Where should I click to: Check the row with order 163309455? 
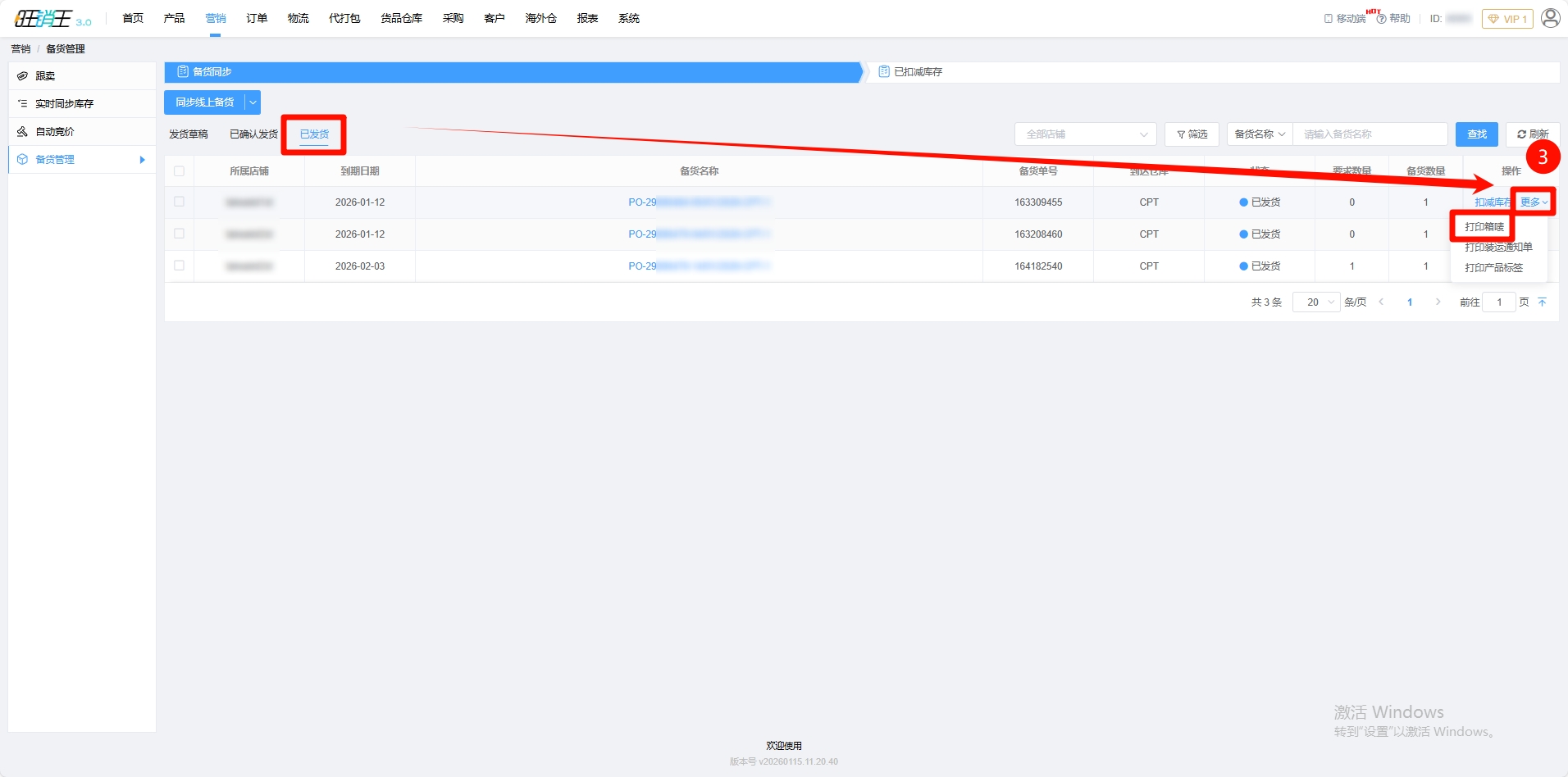(x=179, y=202)
